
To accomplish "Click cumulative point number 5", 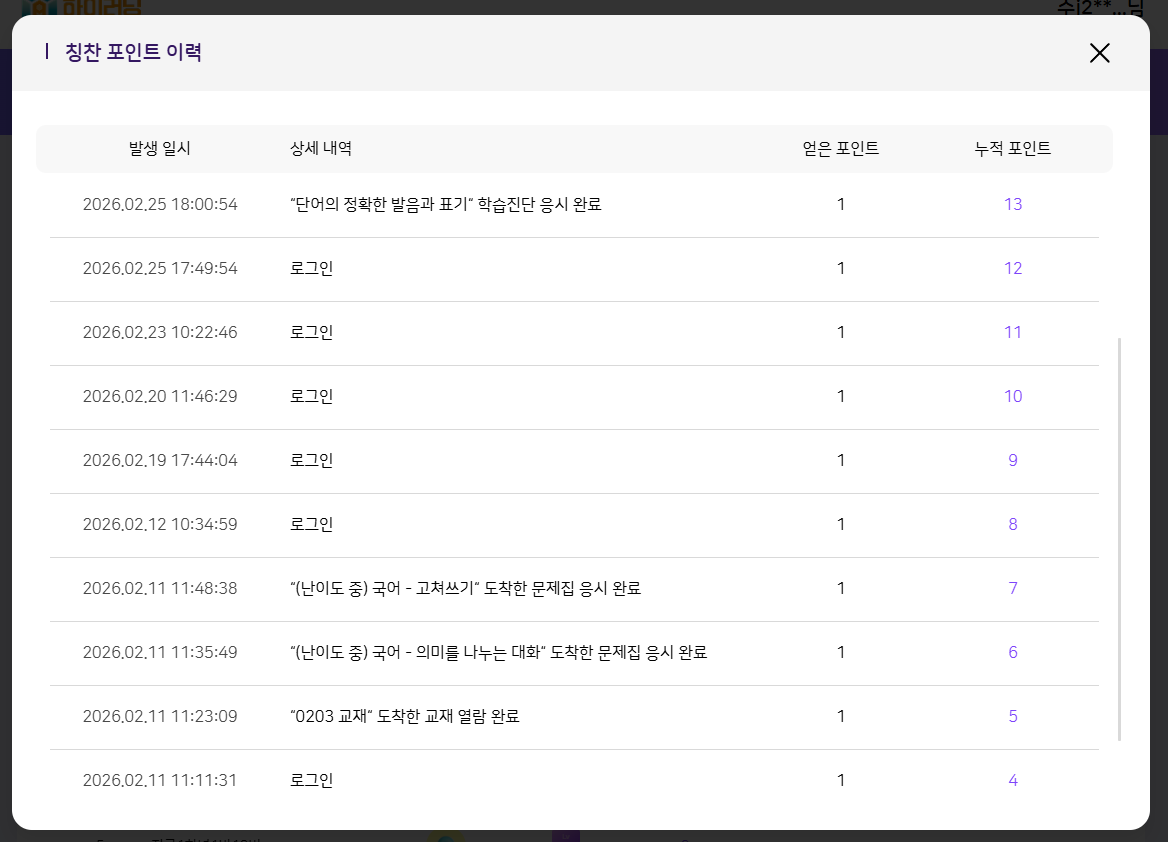I will pos(1012,716).
